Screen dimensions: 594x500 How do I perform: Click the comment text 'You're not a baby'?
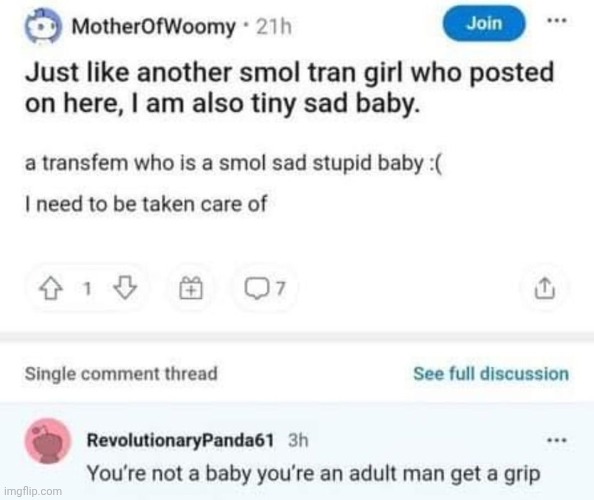[x=314, y=474]
